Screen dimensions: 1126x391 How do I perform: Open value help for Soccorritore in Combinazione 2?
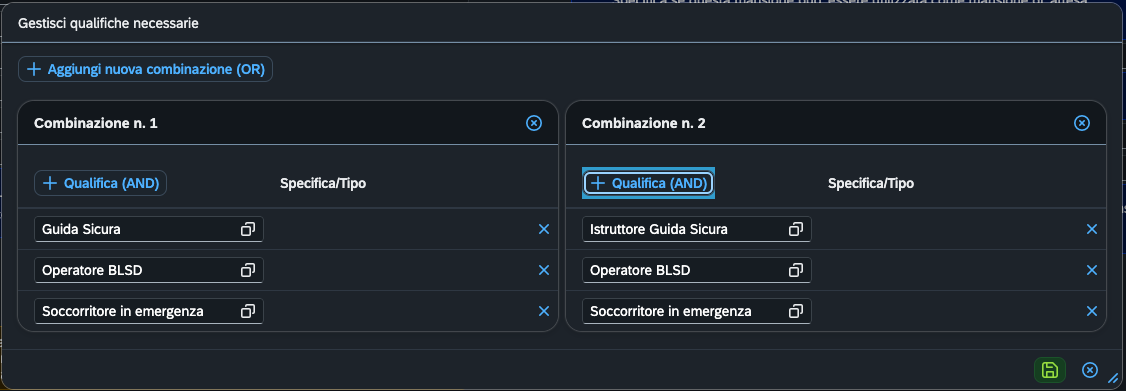796,311
